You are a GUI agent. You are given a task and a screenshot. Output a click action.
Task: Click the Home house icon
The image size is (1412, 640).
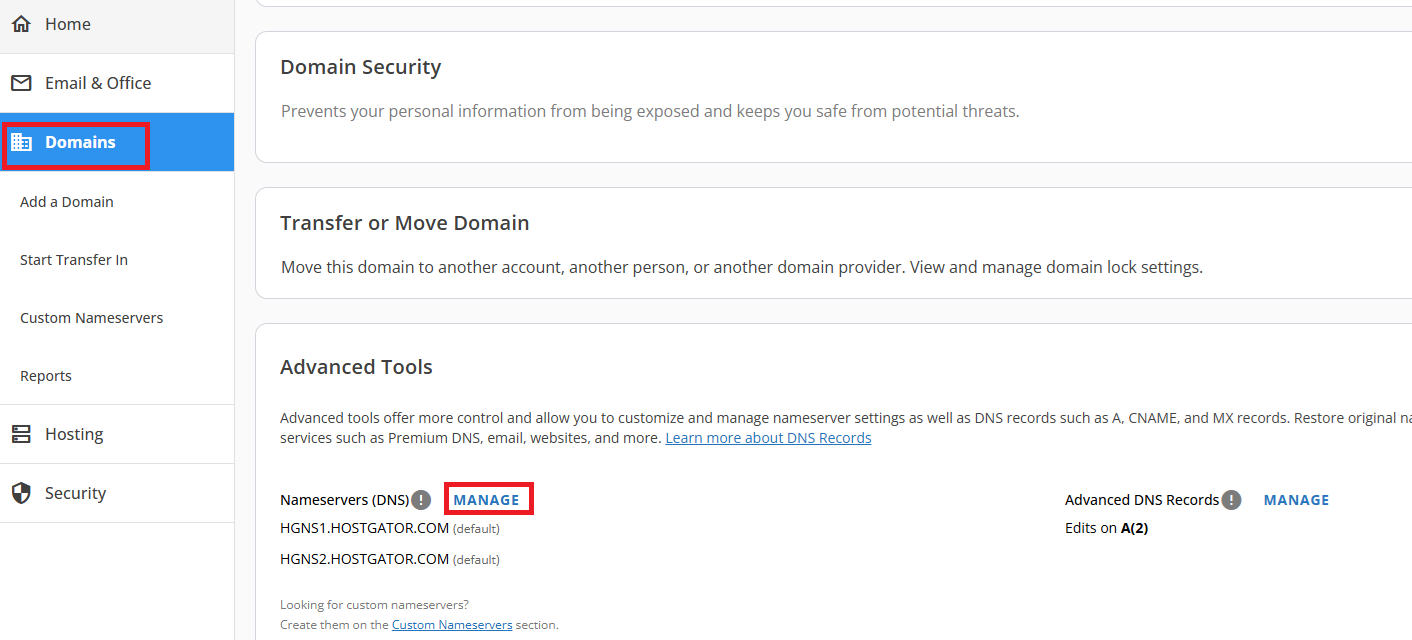(x=21, y=24)
